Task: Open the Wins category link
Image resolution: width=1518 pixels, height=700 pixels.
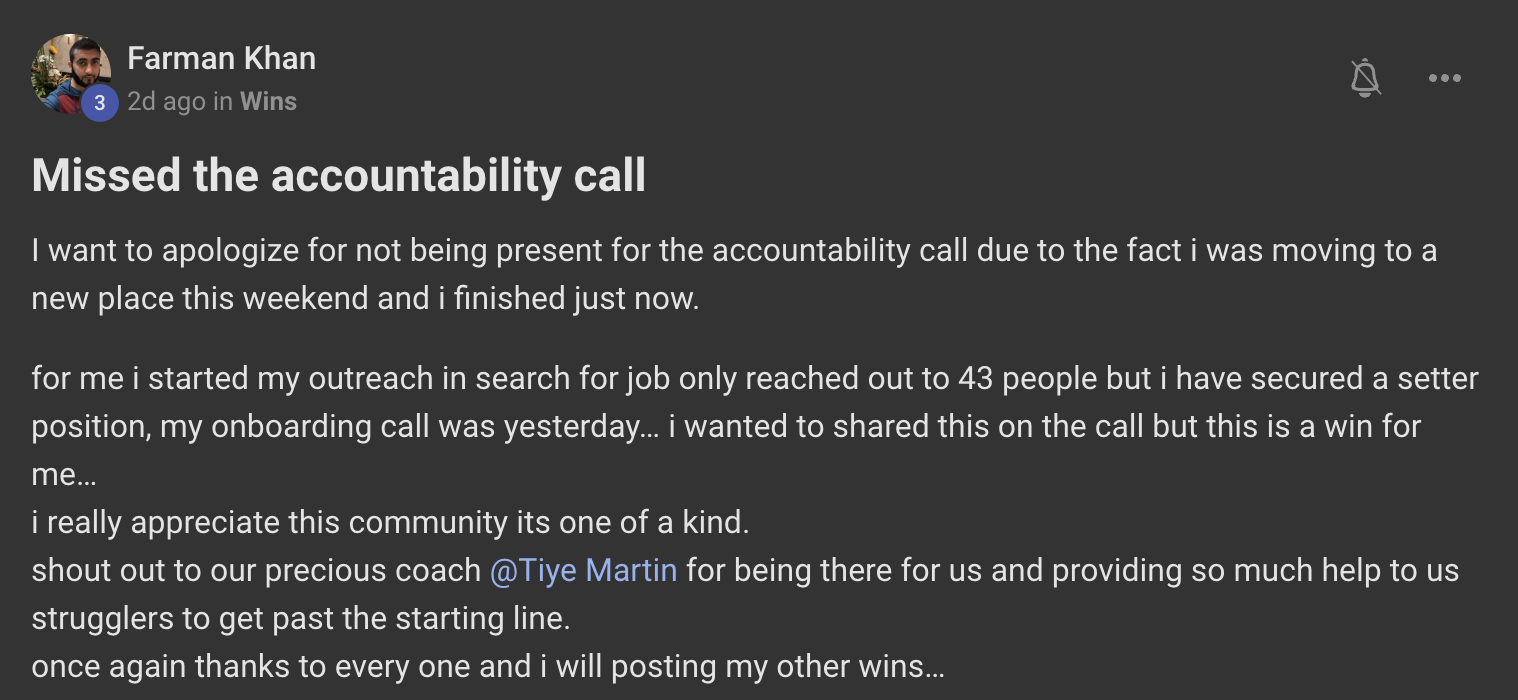Action: click(268, 101)
